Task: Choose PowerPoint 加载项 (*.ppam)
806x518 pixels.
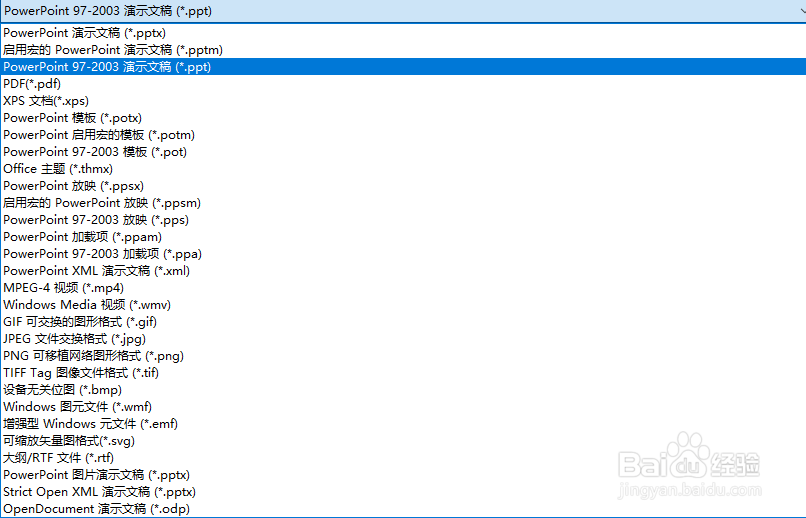Action: [x=403, y=236]
